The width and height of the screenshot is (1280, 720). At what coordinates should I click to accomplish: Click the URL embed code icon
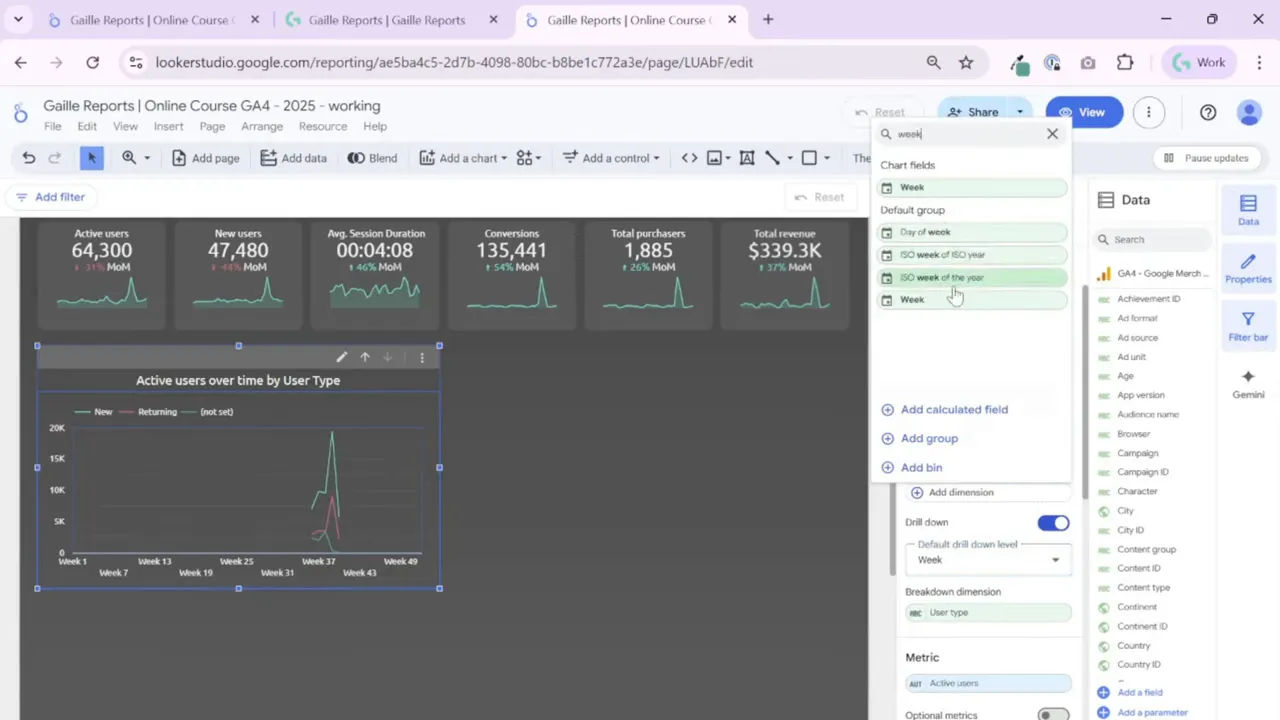point(689,158)
